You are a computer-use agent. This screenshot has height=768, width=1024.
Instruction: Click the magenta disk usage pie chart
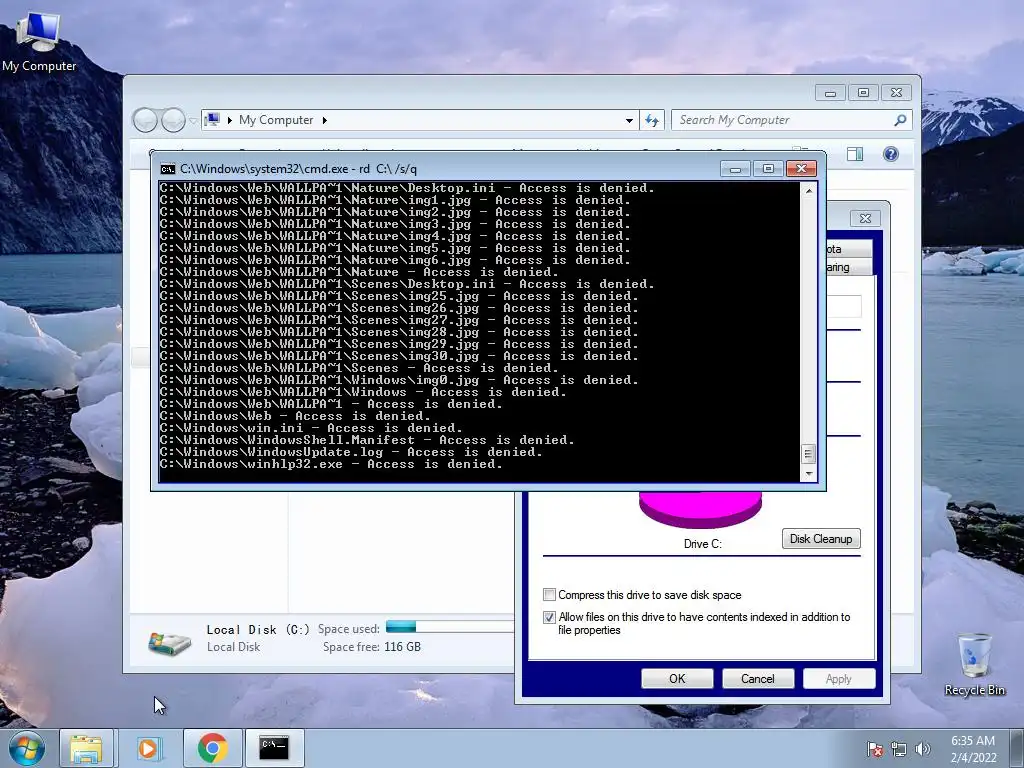(700, 509)
